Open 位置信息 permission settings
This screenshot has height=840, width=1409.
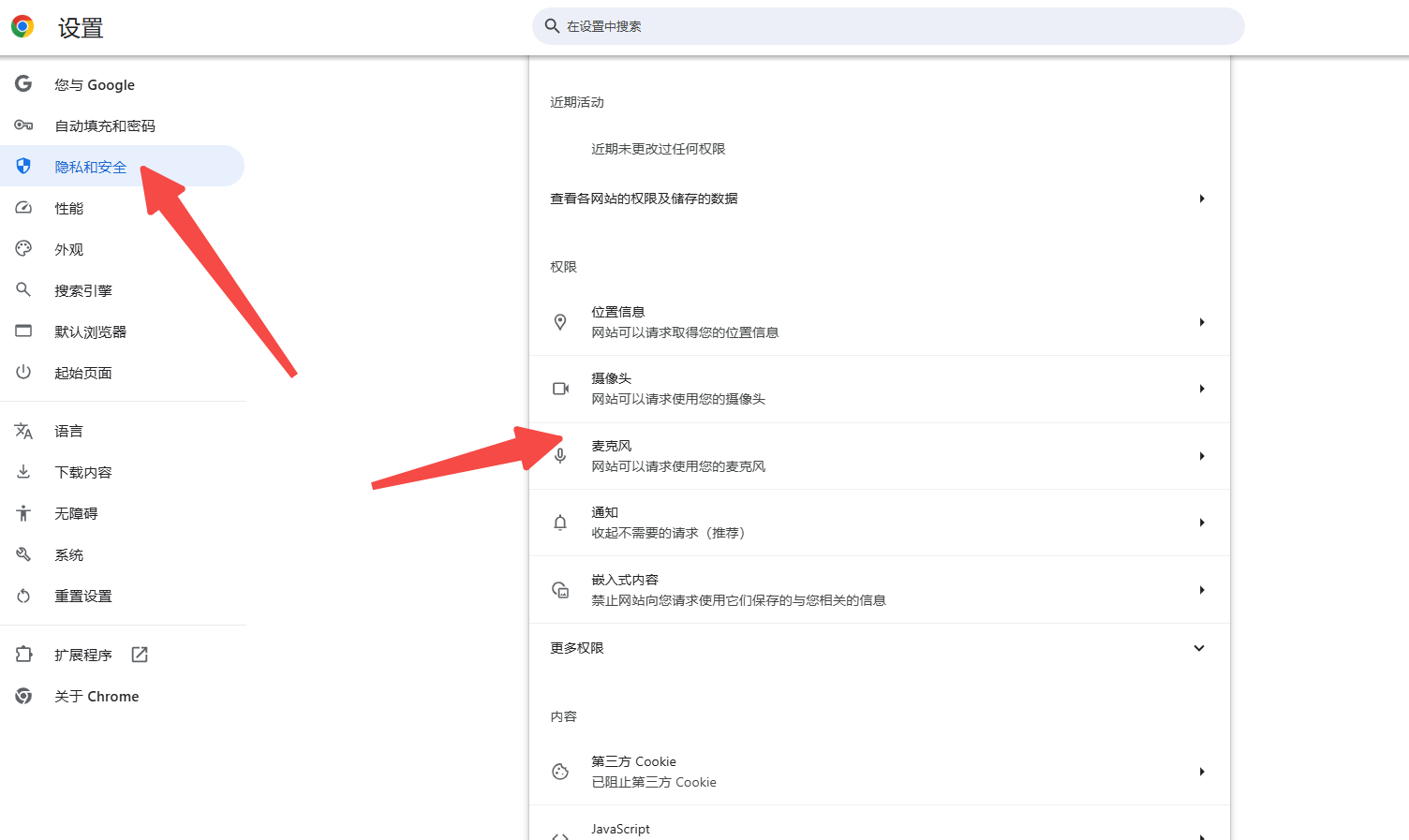(x=879, y=322)
